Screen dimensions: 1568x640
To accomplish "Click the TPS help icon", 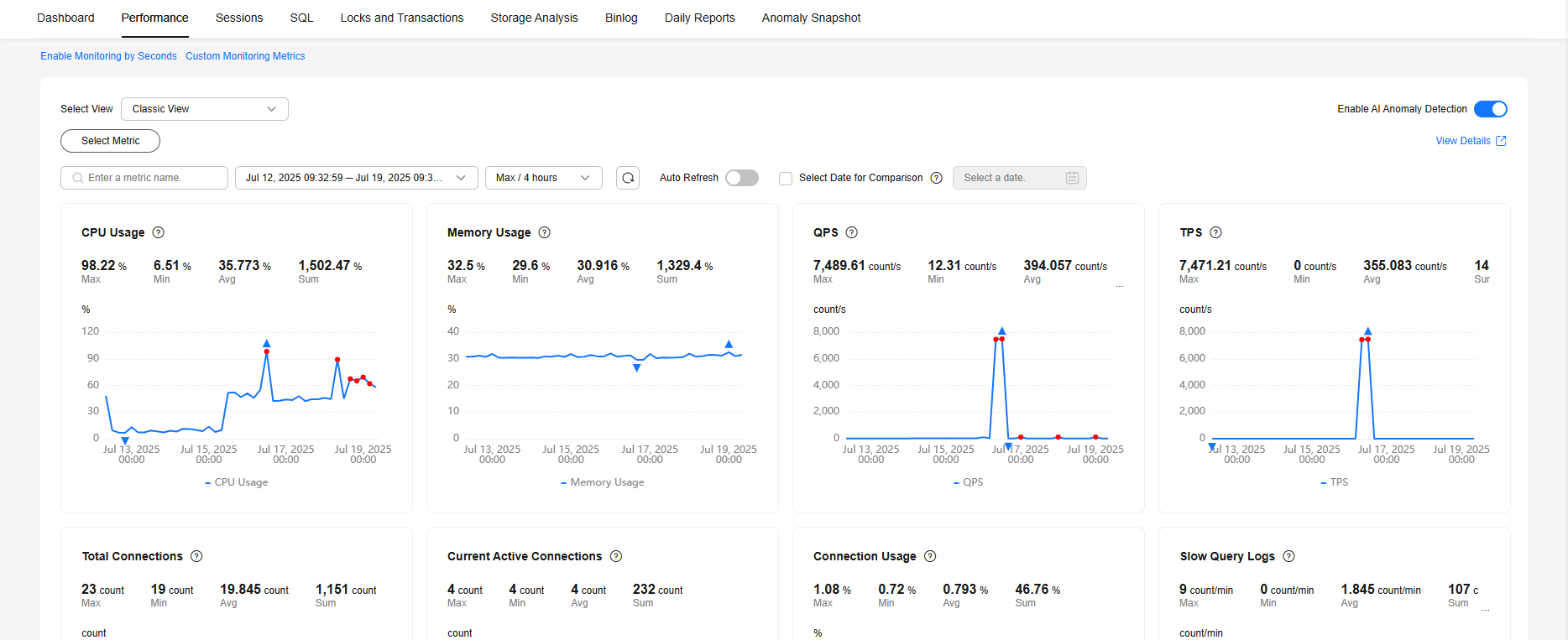I will [1215, 232].
